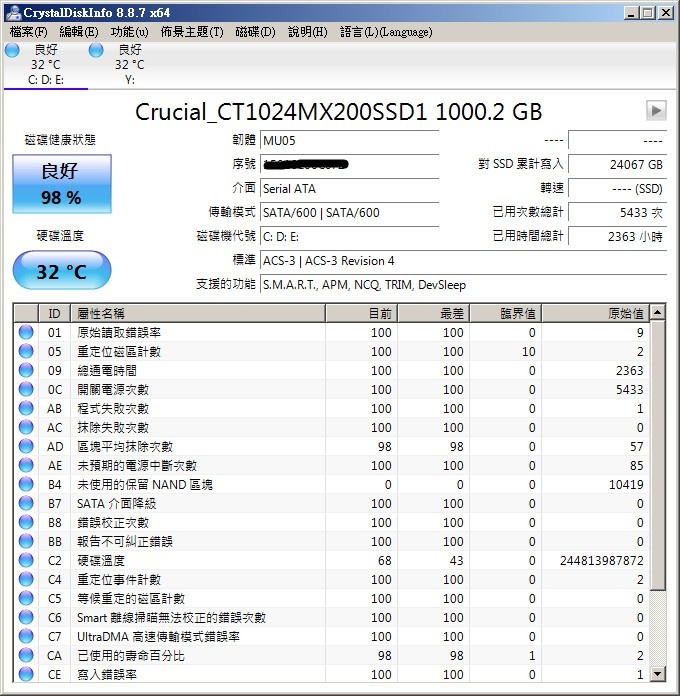Image resolution: width=680 pixels, height=696 pixels.
Task: Click the transfer mode field SATA/600 | SATA/600
Action: (x=349, y=213)
